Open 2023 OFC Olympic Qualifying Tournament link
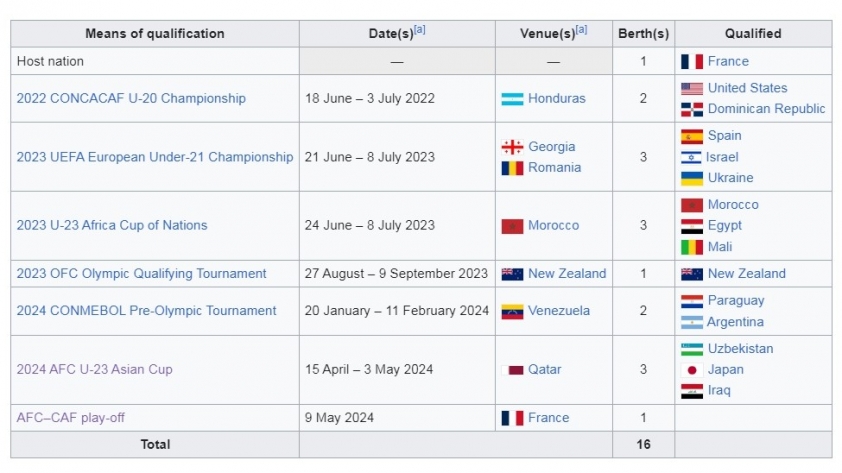The width and height of the screenshot is (842, 473). click(141, 273)
